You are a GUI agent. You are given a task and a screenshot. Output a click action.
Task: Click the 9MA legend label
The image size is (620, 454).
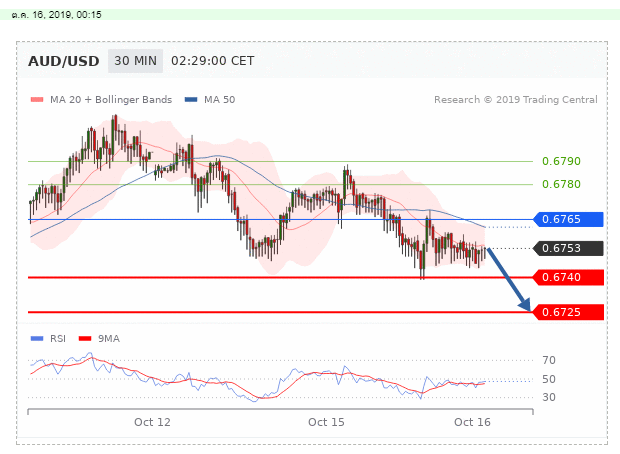109,339
